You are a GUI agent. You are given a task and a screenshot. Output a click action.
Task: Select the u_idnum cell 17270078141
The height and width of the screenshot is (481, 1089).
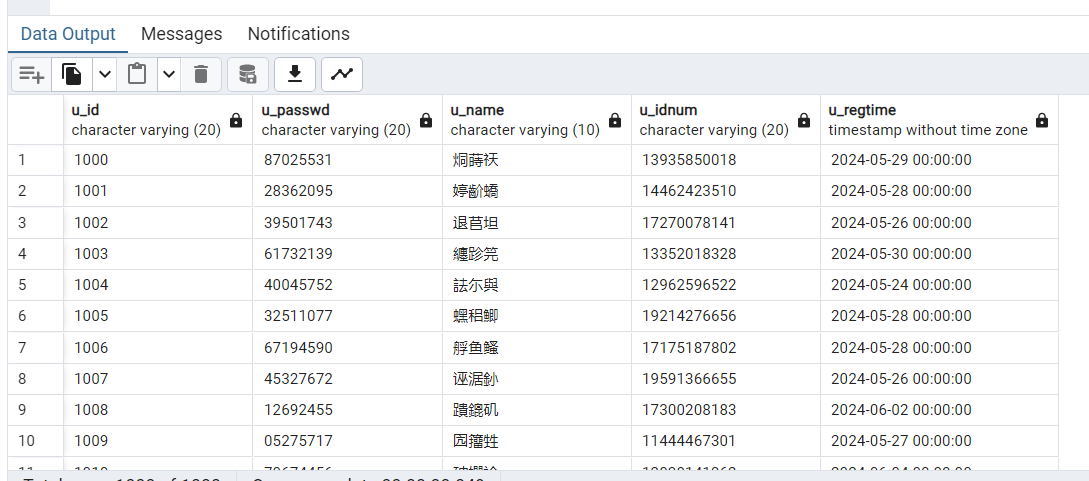point(688,222)
